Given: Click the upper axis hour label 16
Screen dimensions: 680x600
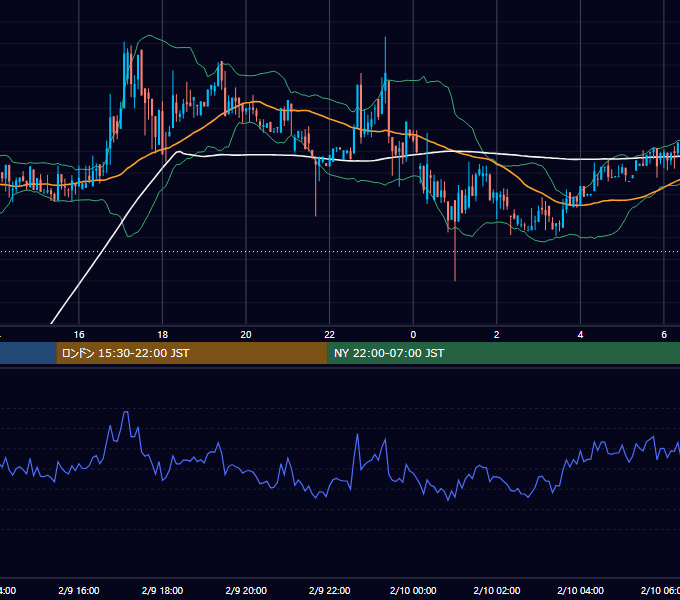Looking at the screenshot, I should pos(79,335).
